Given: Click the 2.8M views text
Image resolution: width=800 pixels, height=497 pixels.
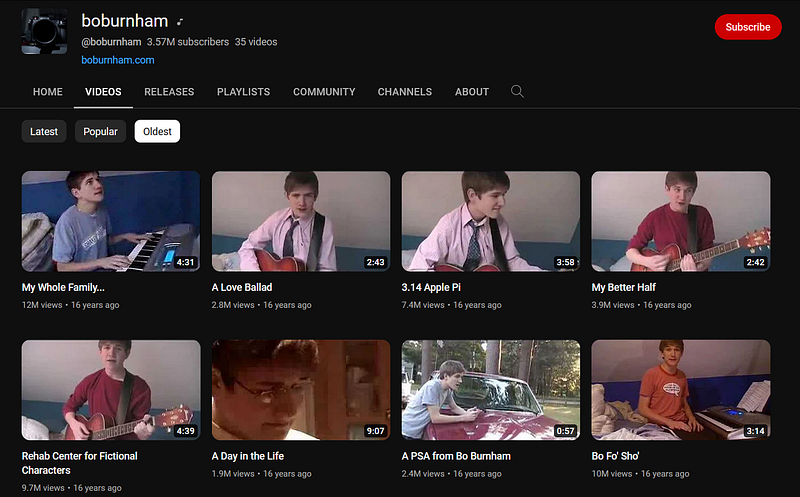Looking at the screenshot, I should (x=233, y=305).
